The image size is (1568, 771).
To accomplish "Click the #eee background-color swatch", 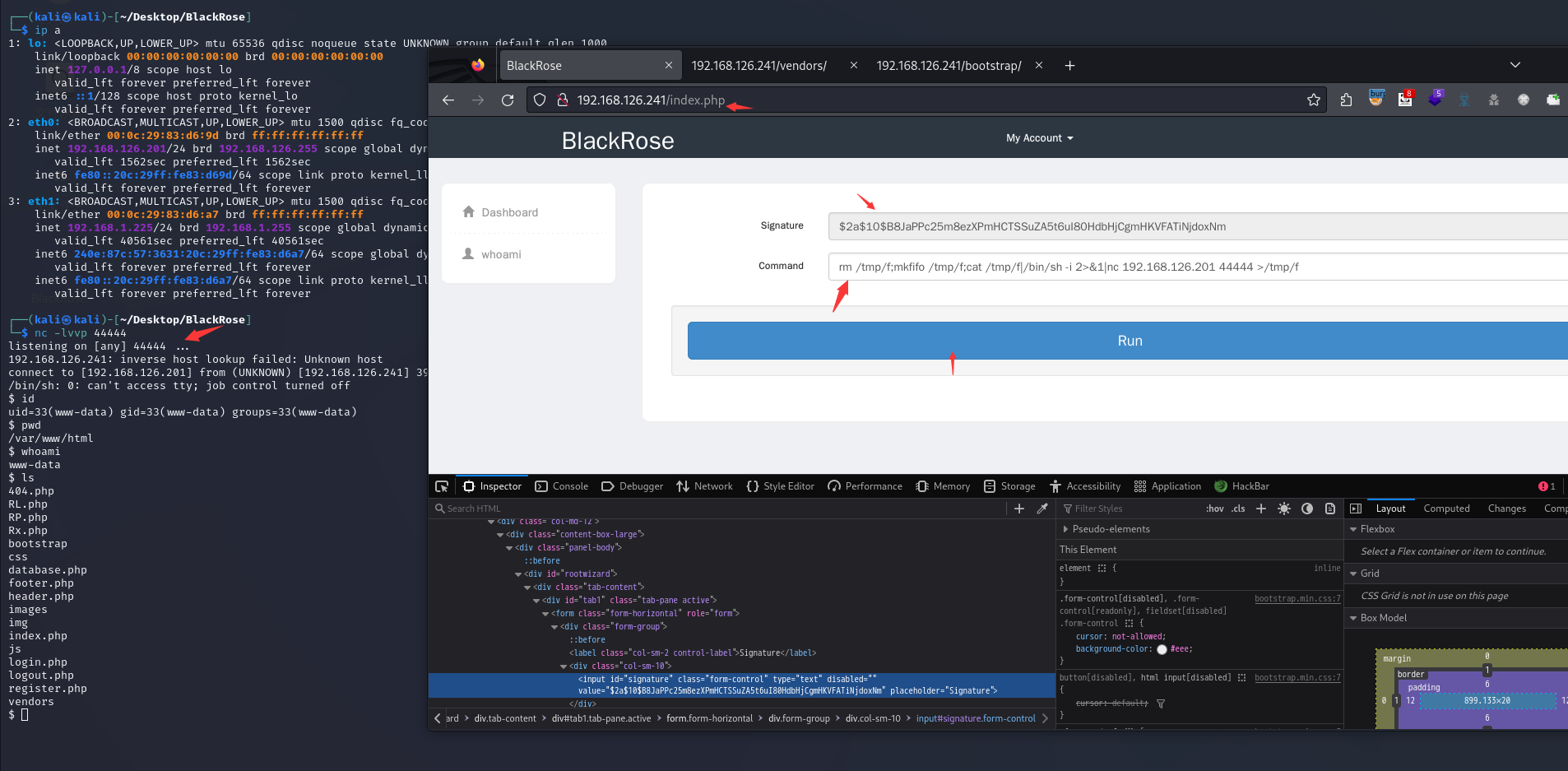I will (1162, 649).
